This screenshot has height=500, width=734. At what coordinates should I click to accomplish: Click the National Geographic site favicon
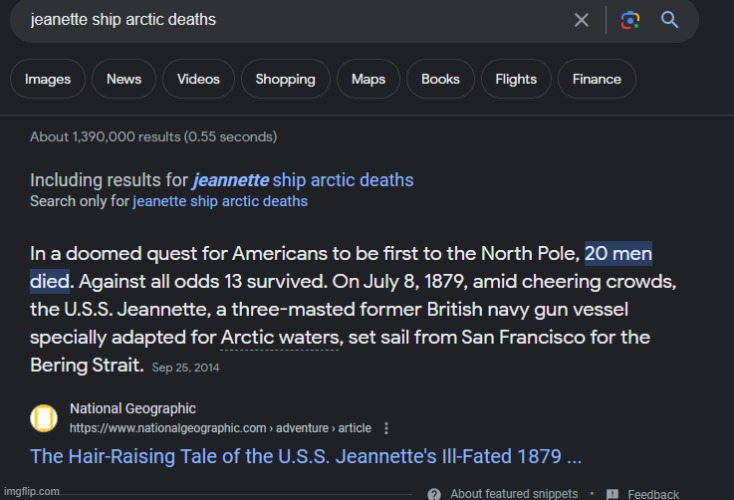(44, 418)
